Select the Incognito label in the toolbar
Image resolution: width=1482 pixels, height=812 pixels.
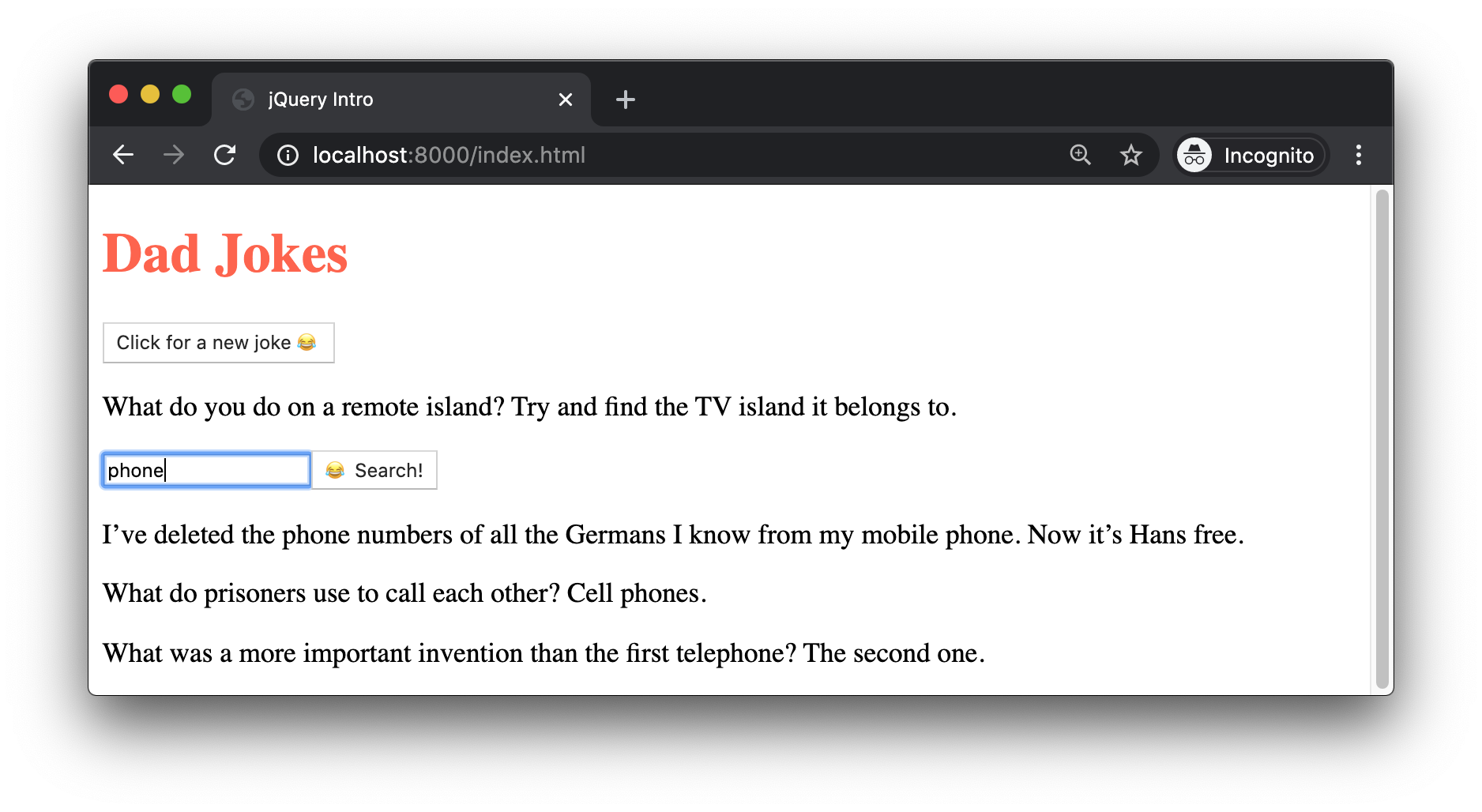(x=1268, y=155)
